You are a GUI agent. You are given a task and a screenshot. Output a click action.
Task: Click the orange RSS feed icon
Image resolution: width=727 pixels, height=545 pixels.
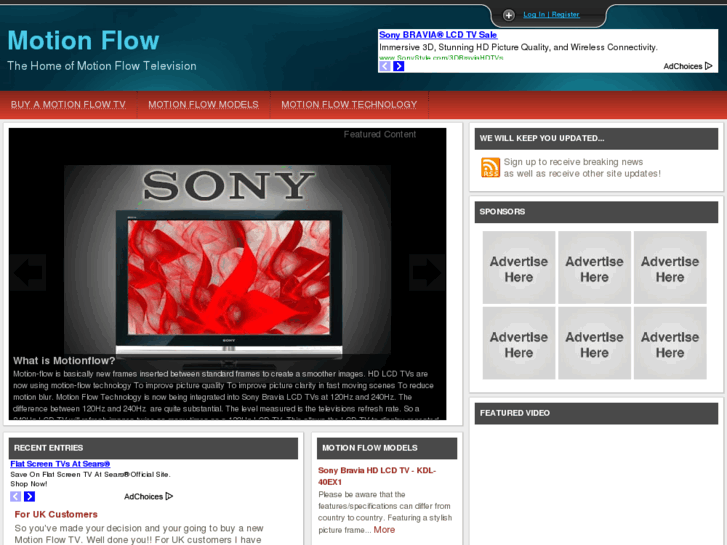(490, 167)
